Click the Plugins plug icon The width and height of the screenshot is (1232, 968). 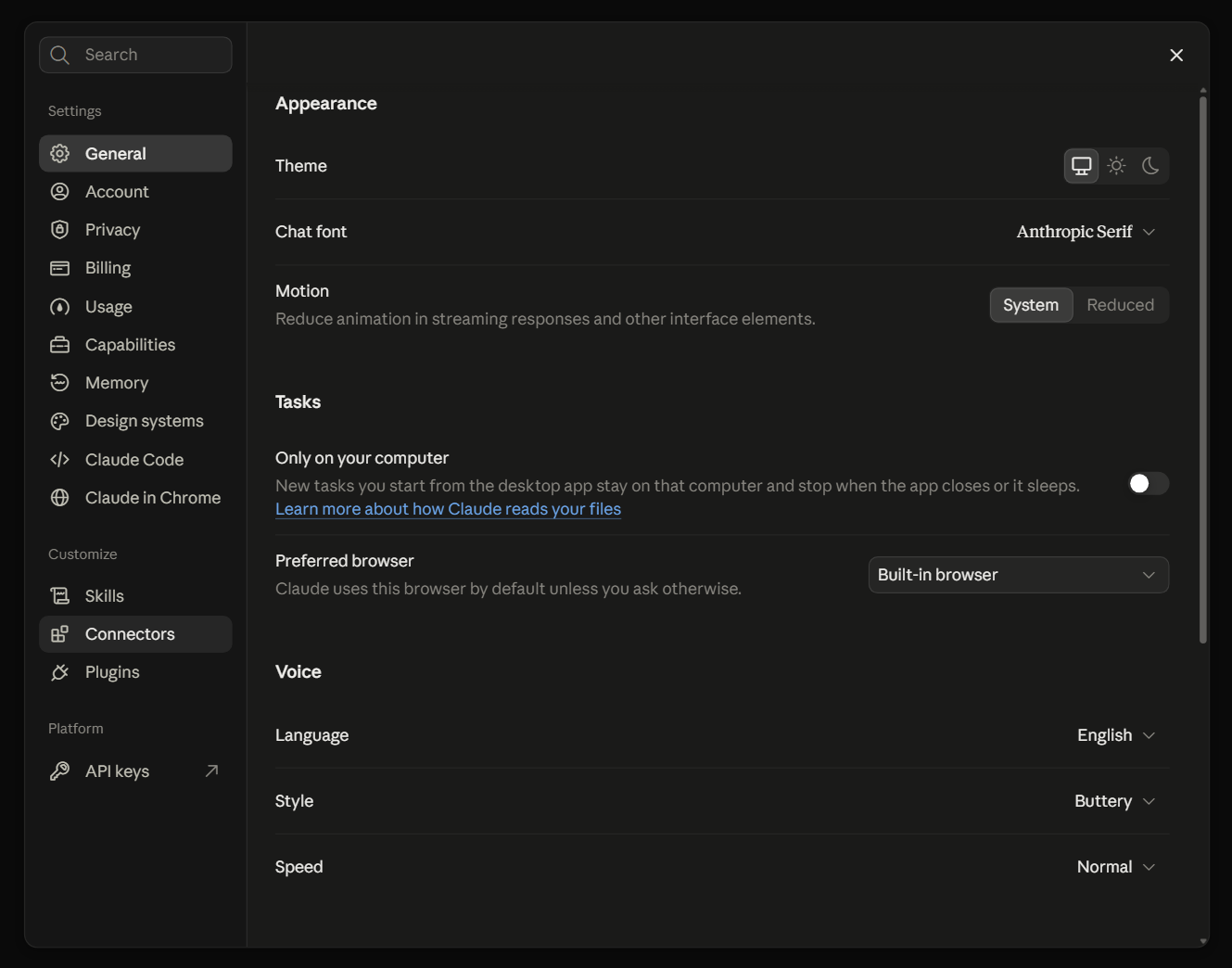click(x=60, y=672)
